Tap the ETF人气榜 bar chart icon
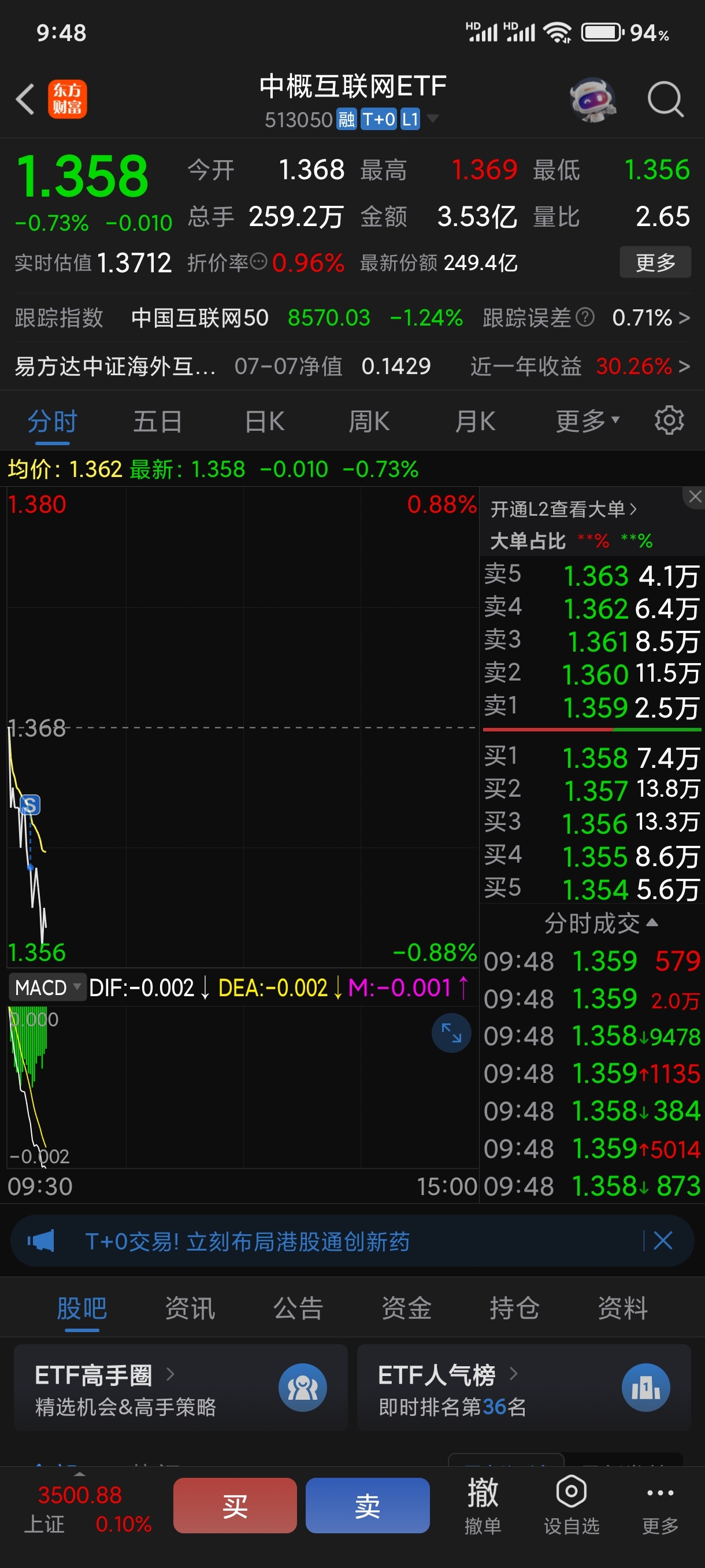This screenshot has width=705, height=1568. click(646, 1388)
